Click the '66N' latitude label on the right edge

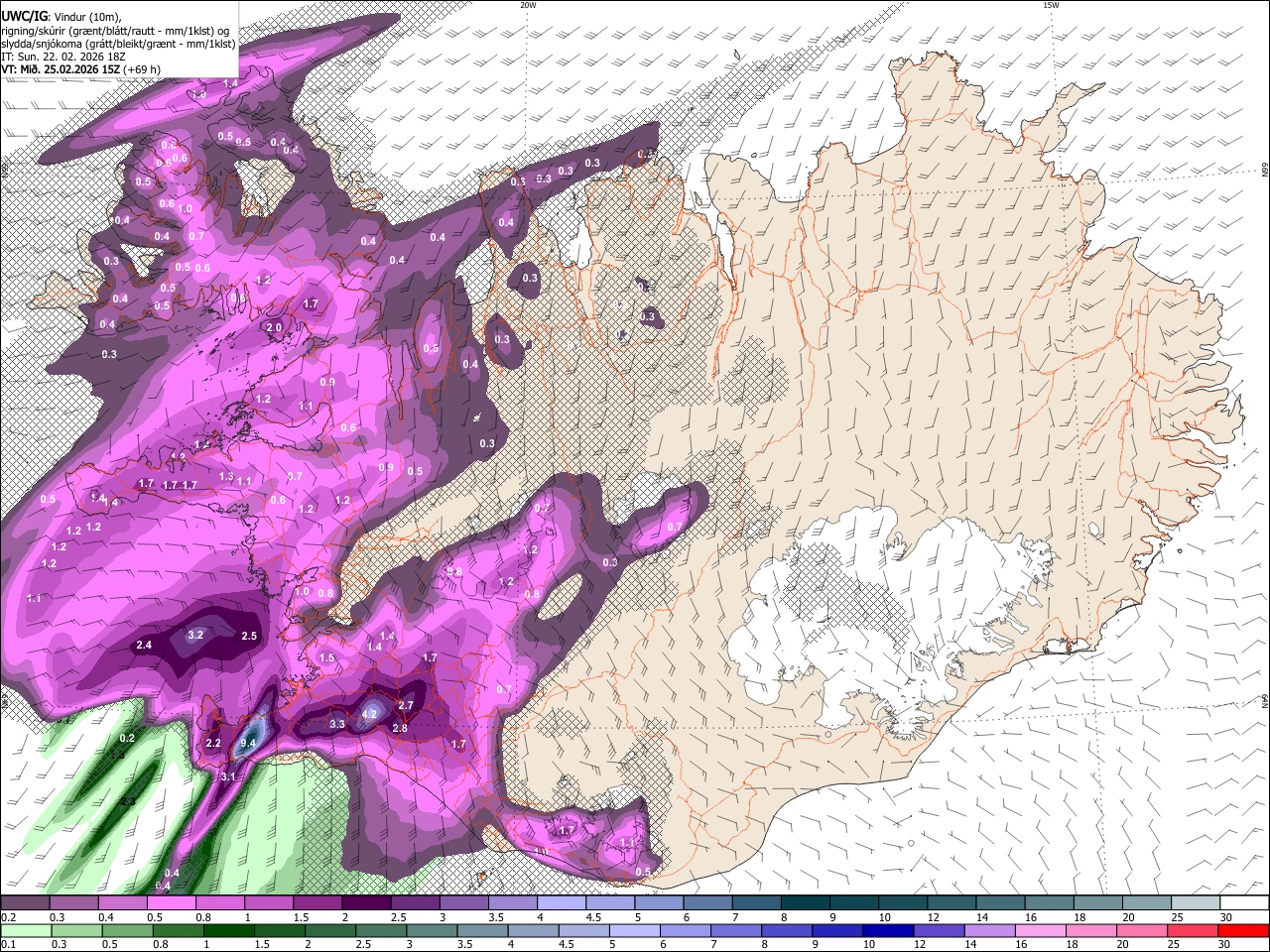tap(1265, 170)
